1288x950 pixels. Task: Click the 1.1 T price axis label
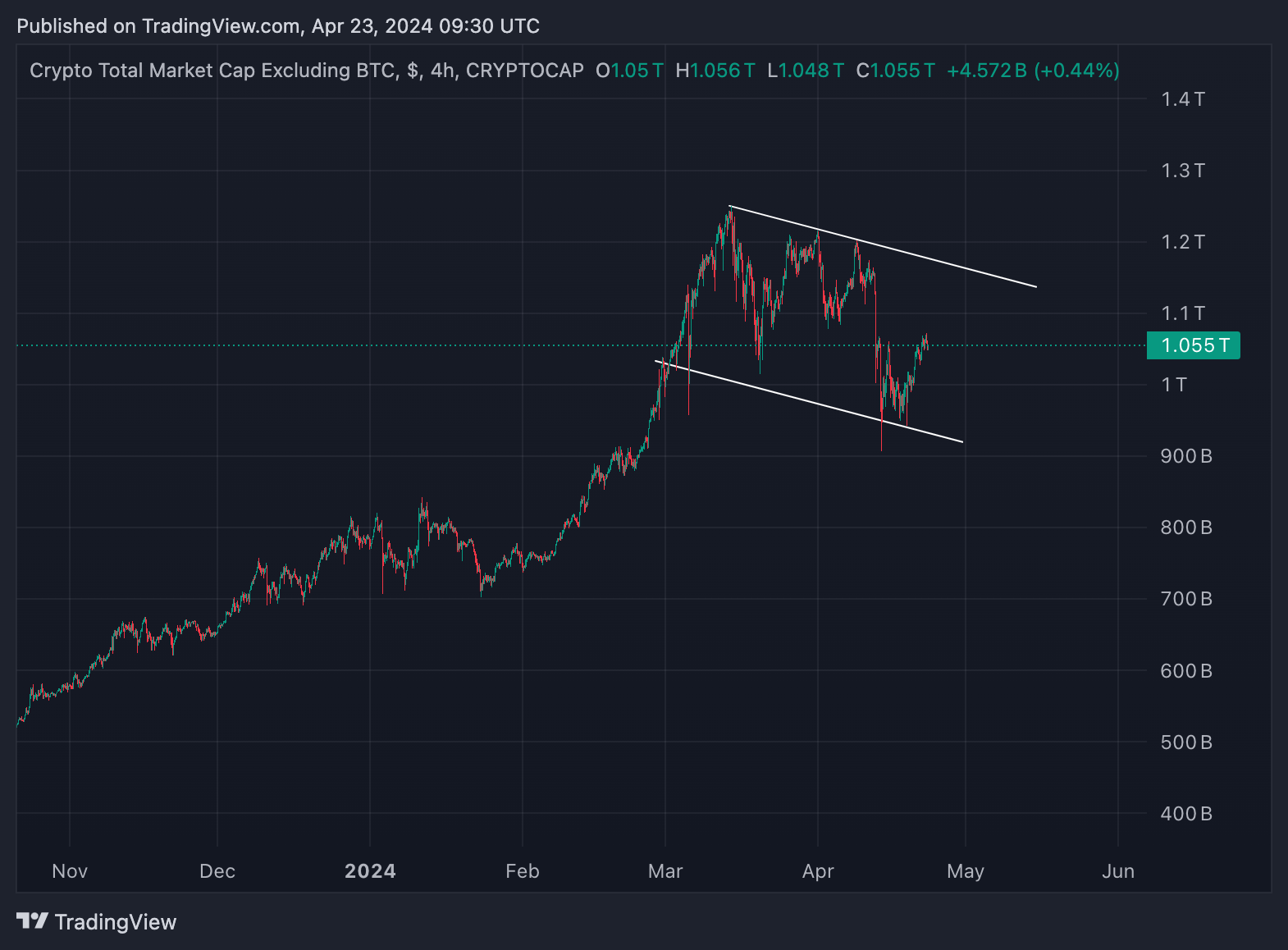coord(1182,313)
